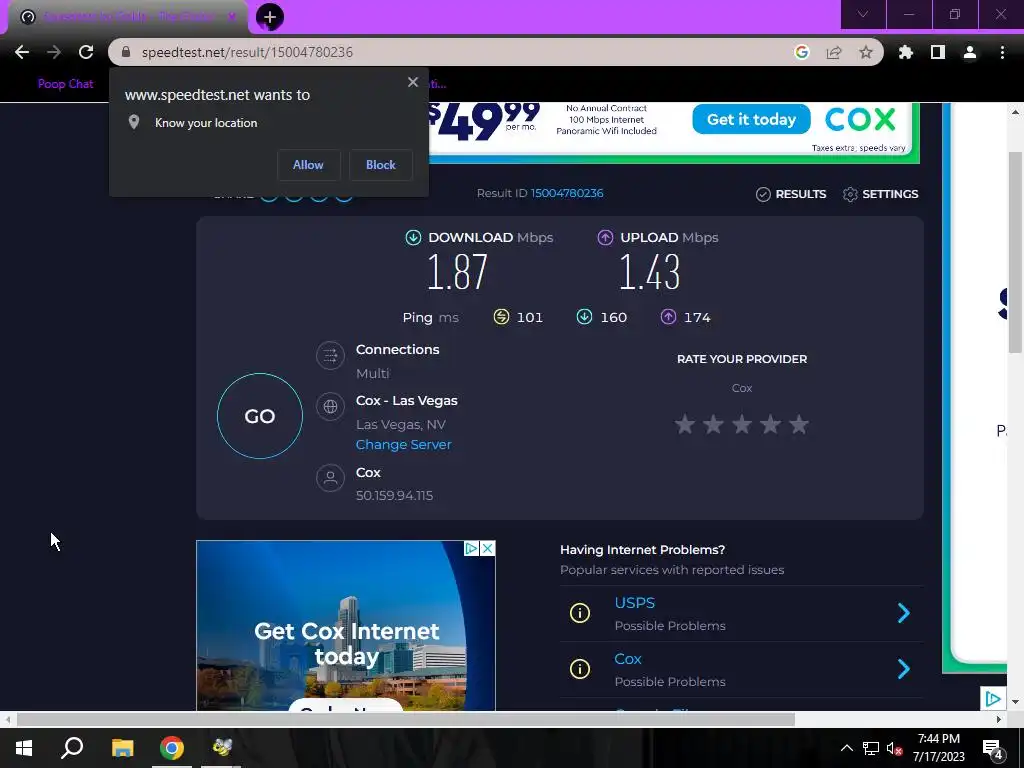Toggle the browser side panel icon
This screenshot has height=768, width=1024.
coord(938,52)
